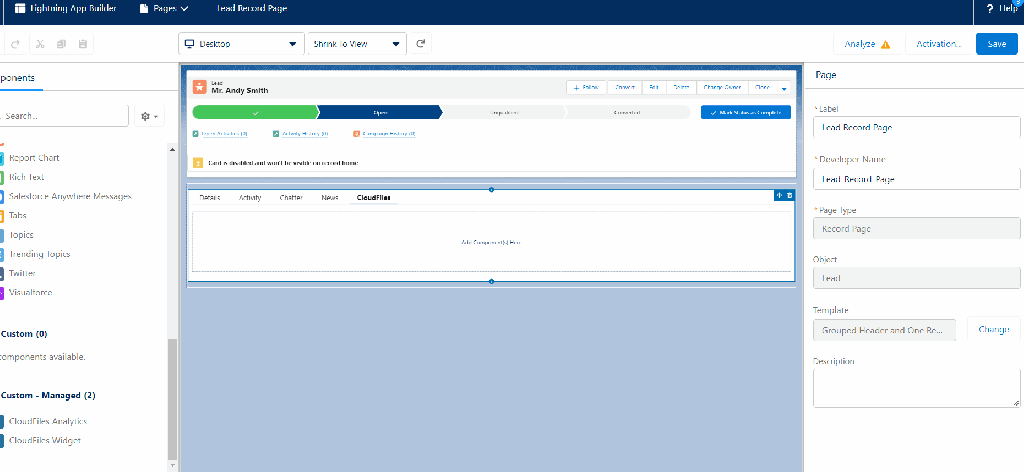Select the Open stage in path

tap(380, 112)
